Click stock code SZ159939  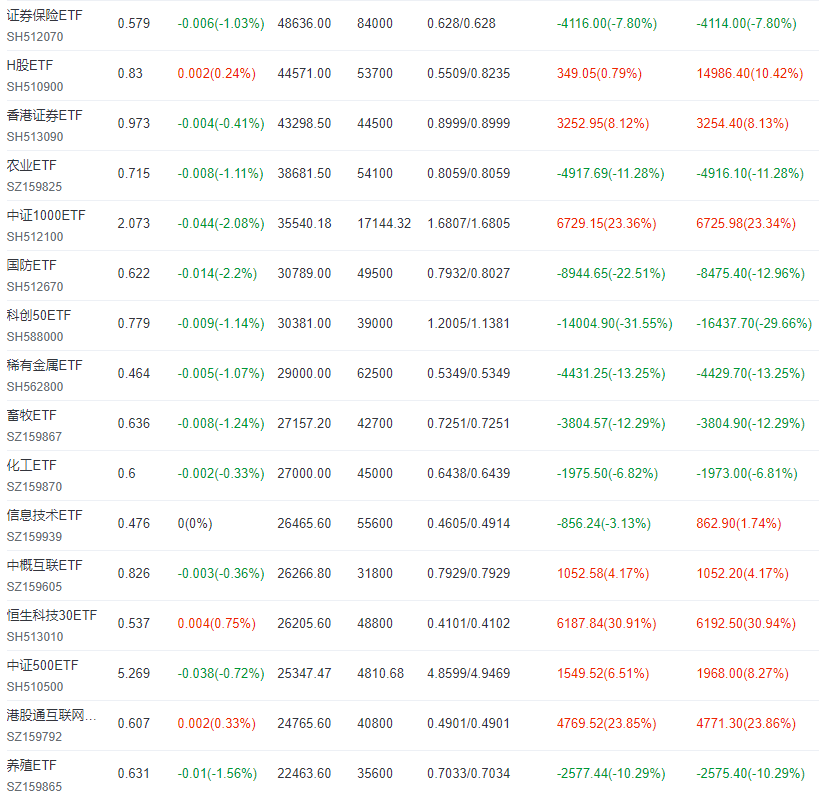(x=34, y=537)
